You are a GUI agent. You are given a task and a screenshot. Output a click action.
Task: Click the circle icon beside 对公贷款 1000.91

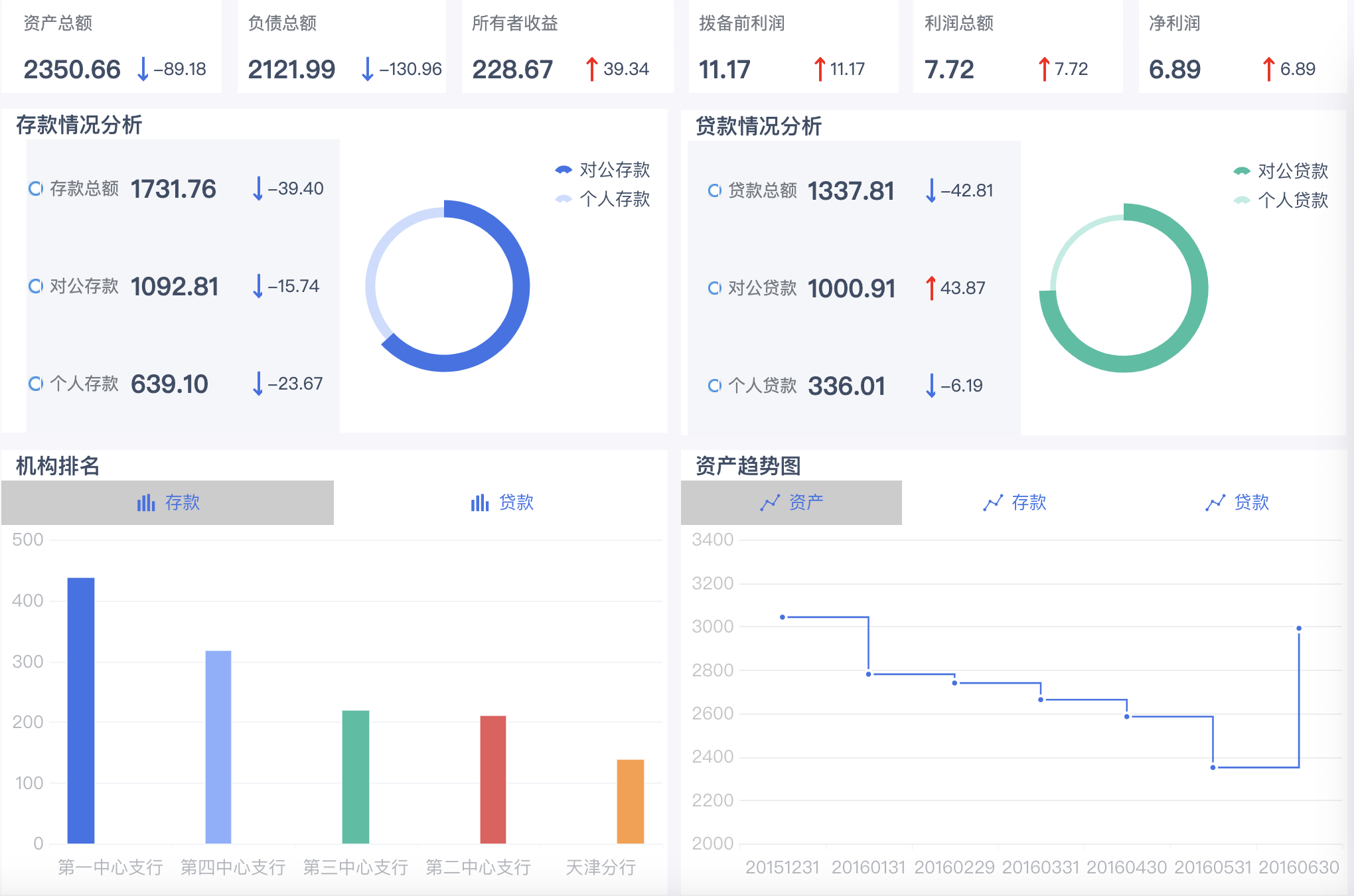point(714,288)
